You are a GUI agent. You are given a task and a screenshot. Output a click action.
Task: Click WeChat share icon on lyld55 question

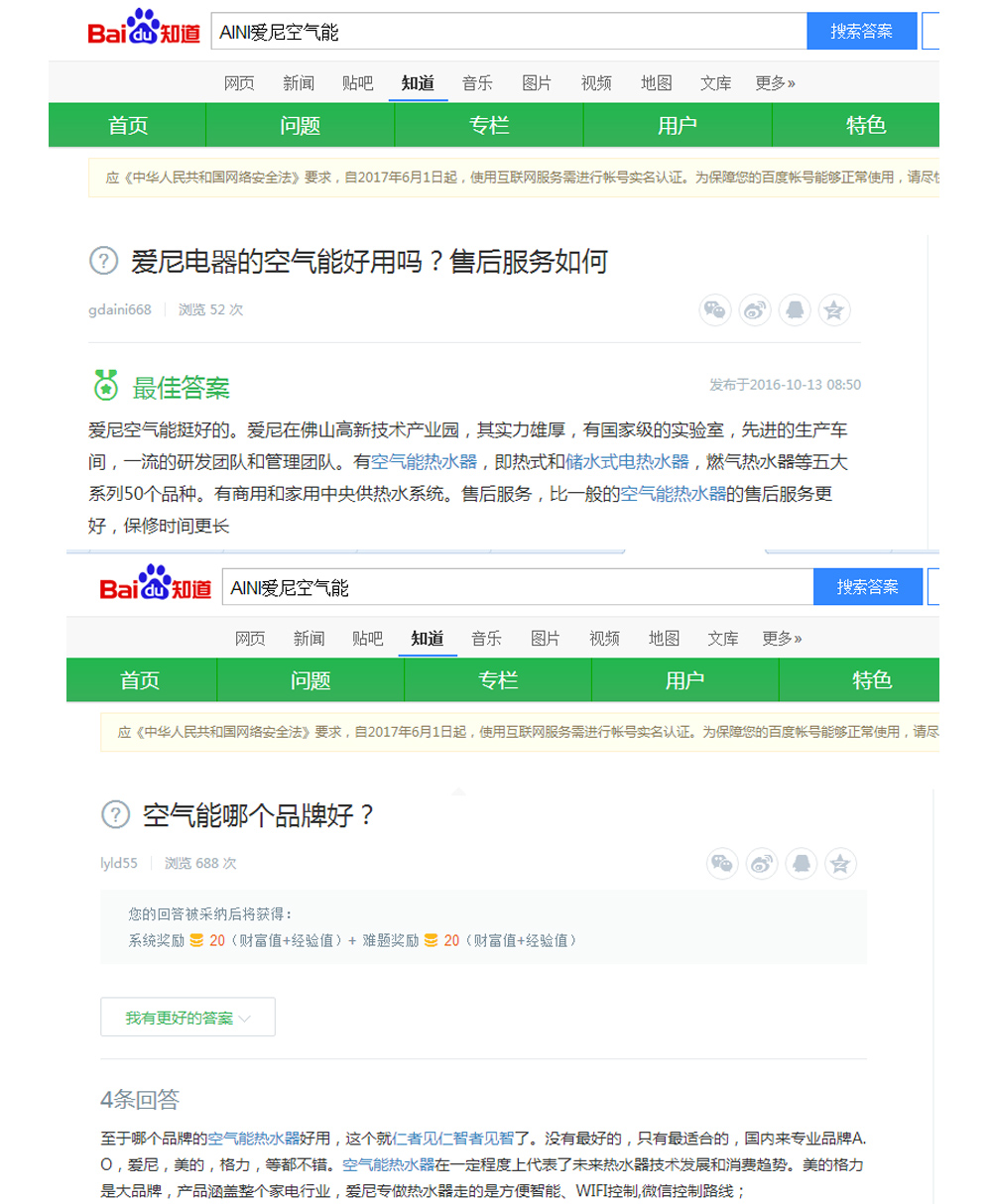click(x=722, y=863)
